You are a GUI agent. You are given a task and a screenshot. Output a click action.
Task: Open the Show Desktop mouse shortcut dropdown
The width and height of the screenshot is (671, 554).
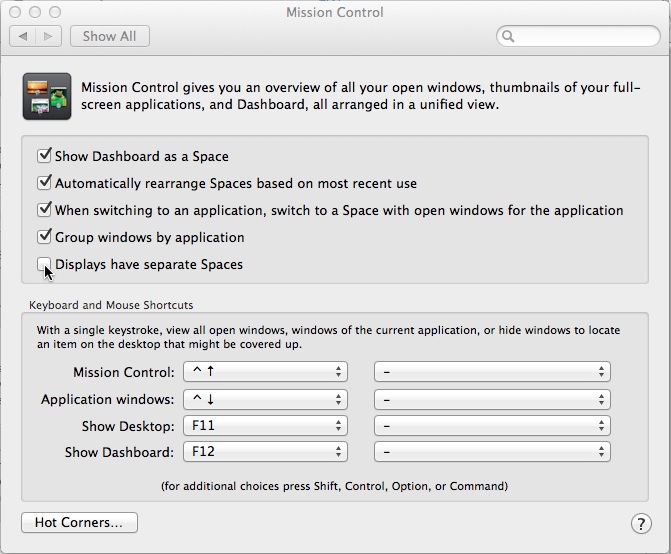click(492, 426)
